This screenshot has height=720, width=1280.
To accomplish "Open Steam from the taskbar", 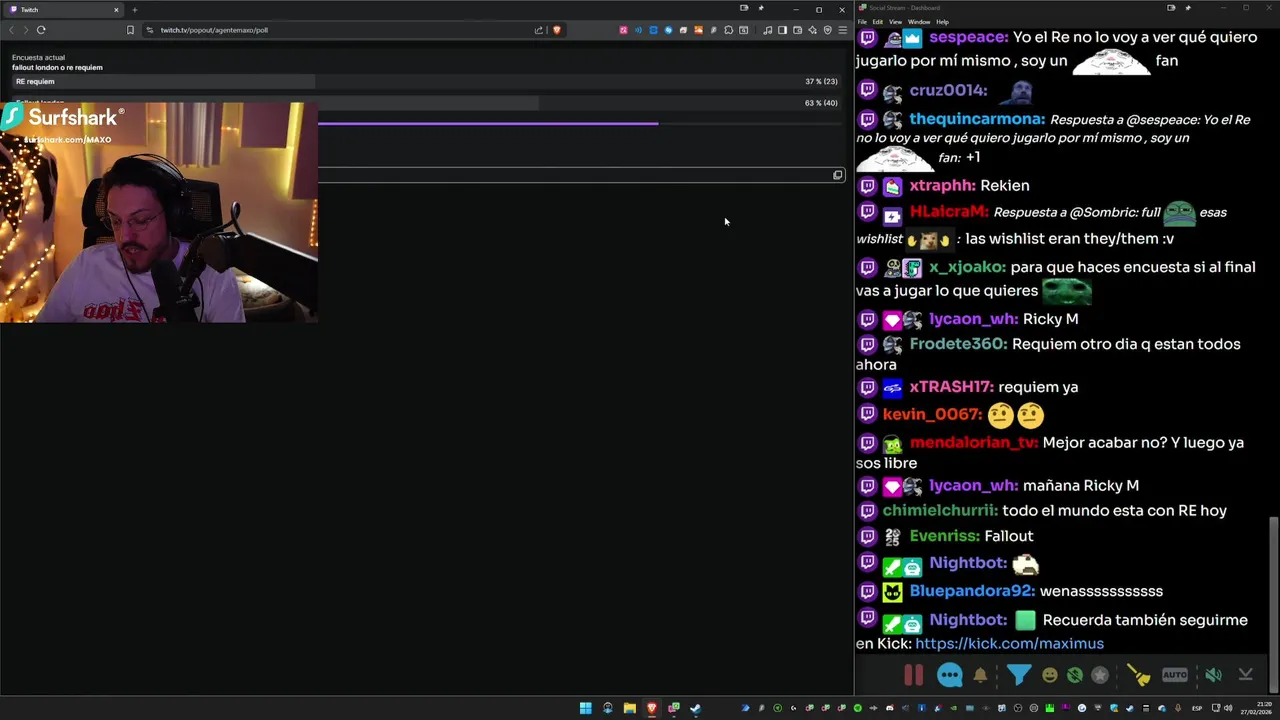I will click(x=695, y=708).
